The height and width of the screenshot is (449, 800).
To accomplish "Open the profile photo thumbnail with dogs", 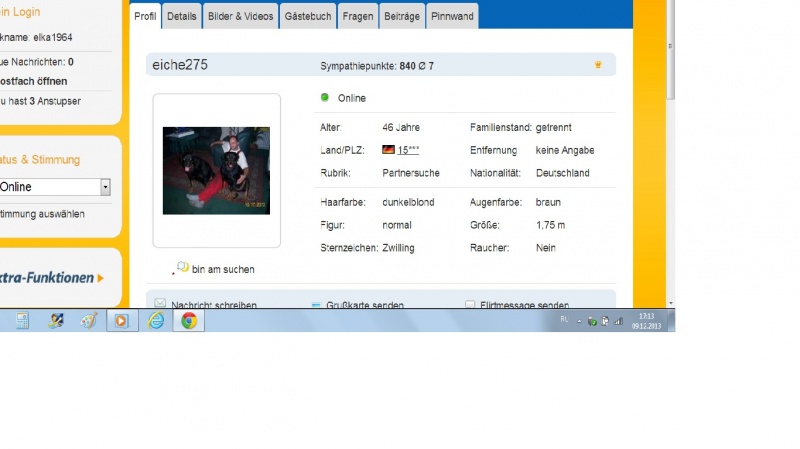I will tap(216, 170).
